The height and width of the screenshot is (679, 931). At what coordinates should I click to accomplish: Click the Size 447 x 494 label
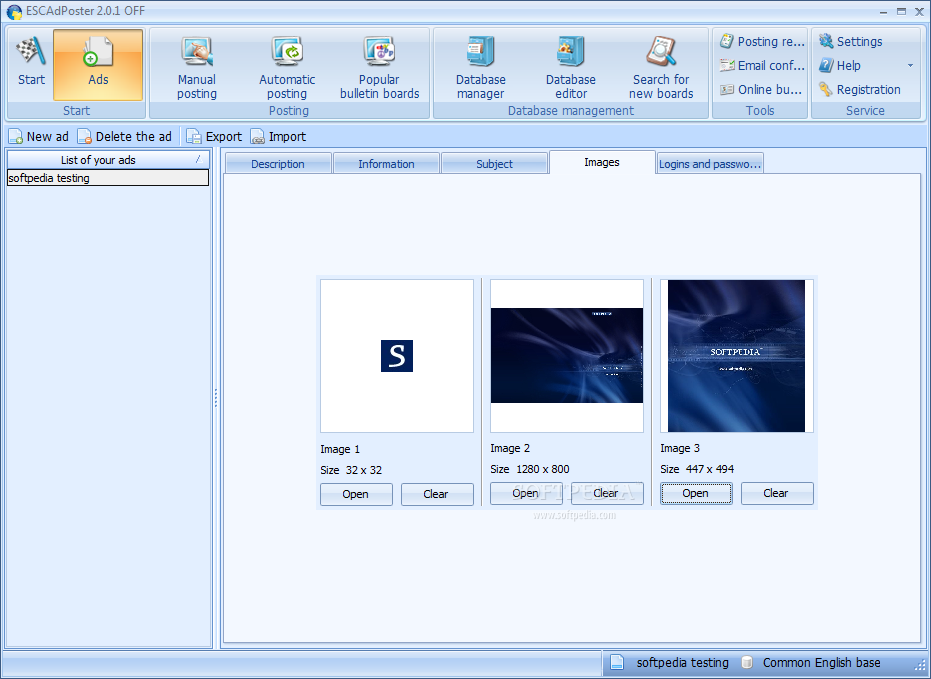coord(696,469)
